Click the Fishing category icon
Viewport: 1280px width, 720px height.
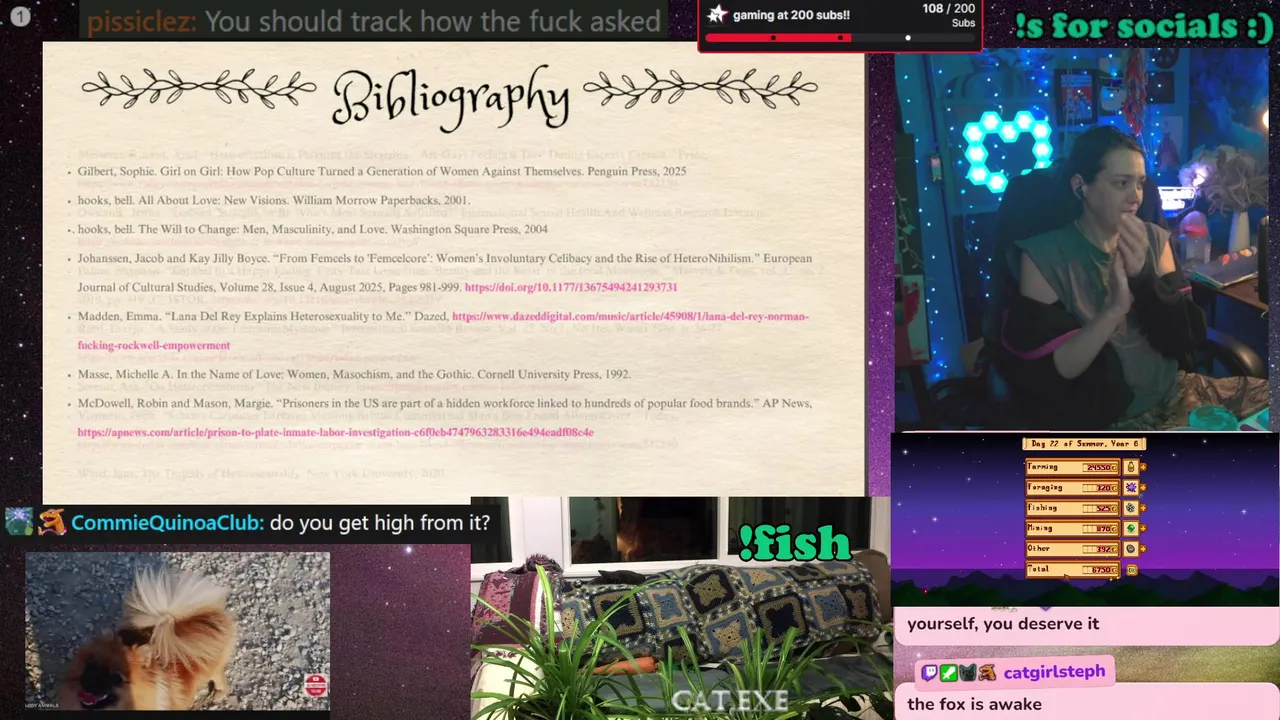tap(1131, 508)
